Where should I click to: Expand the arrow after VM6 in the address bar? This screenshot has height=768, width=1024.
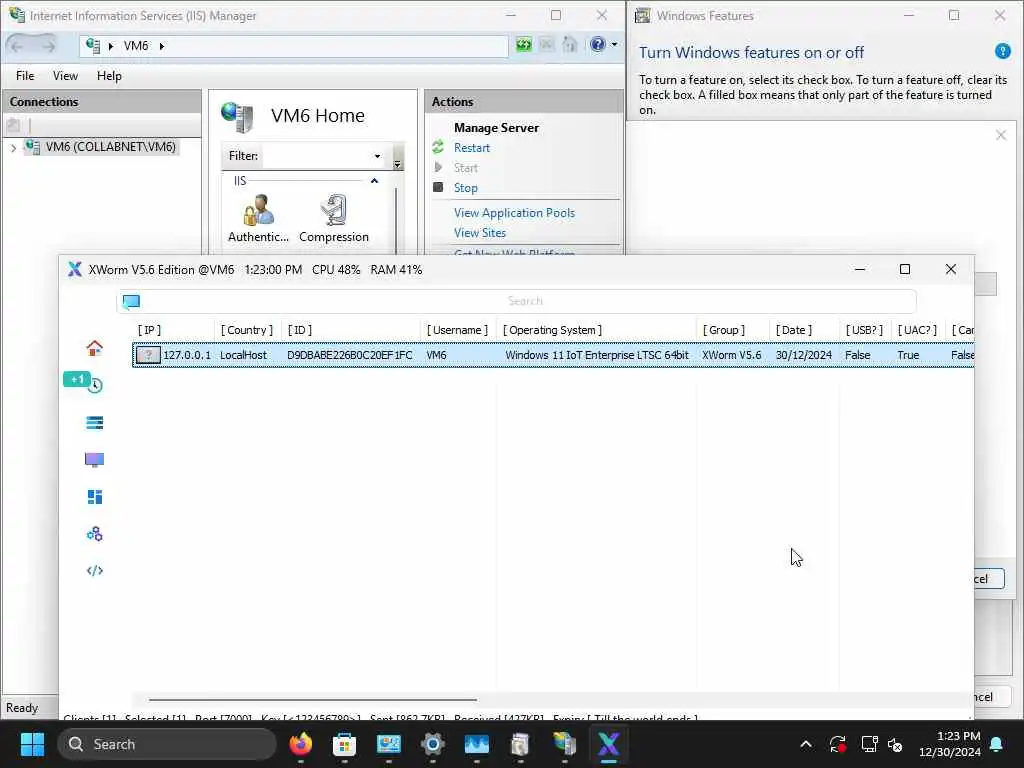pos(162,46)
